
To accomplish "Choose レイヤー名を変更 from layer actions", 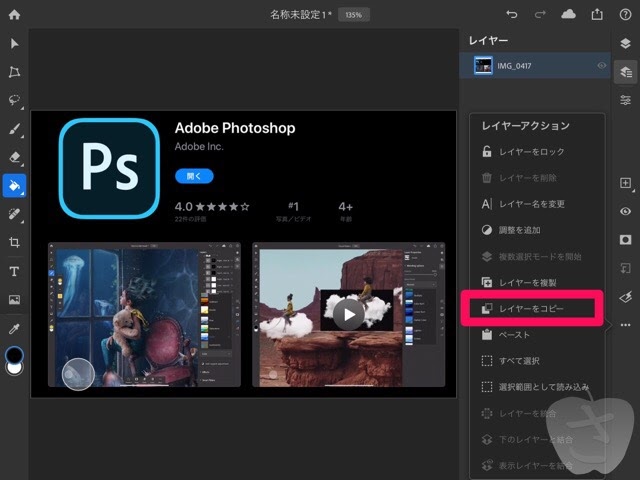I will coord(537,204).
